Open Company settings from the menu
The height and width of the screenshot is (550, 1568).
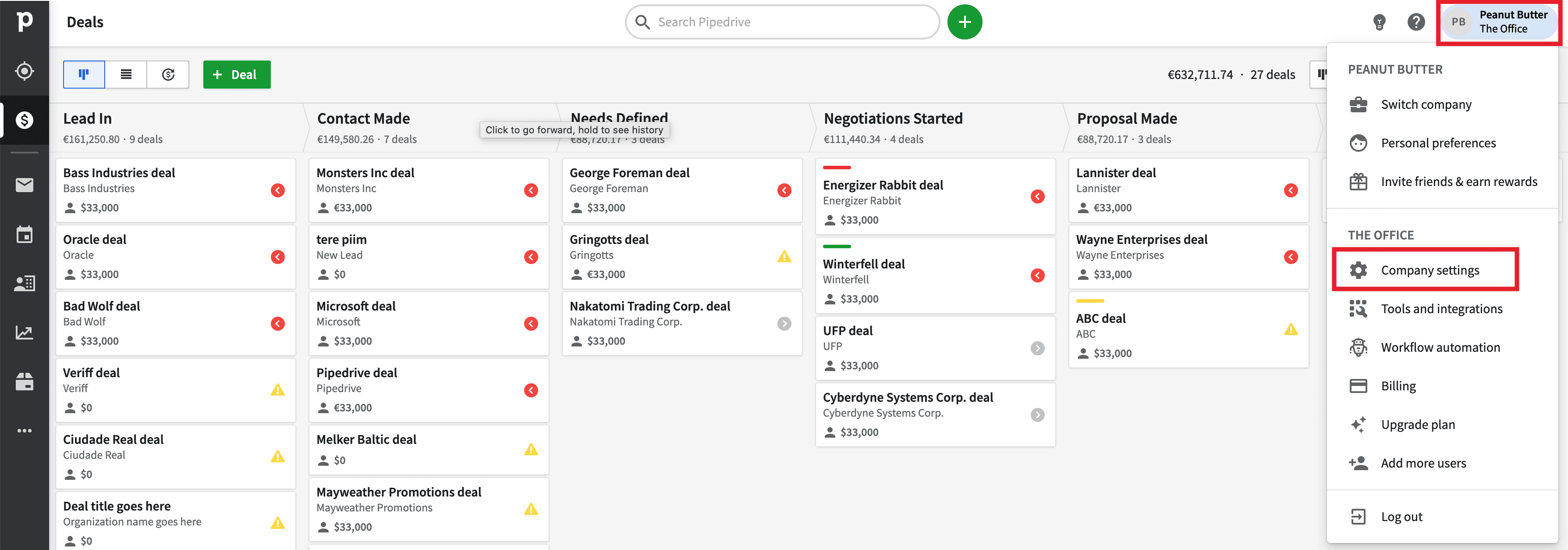tap(1429, 270)
